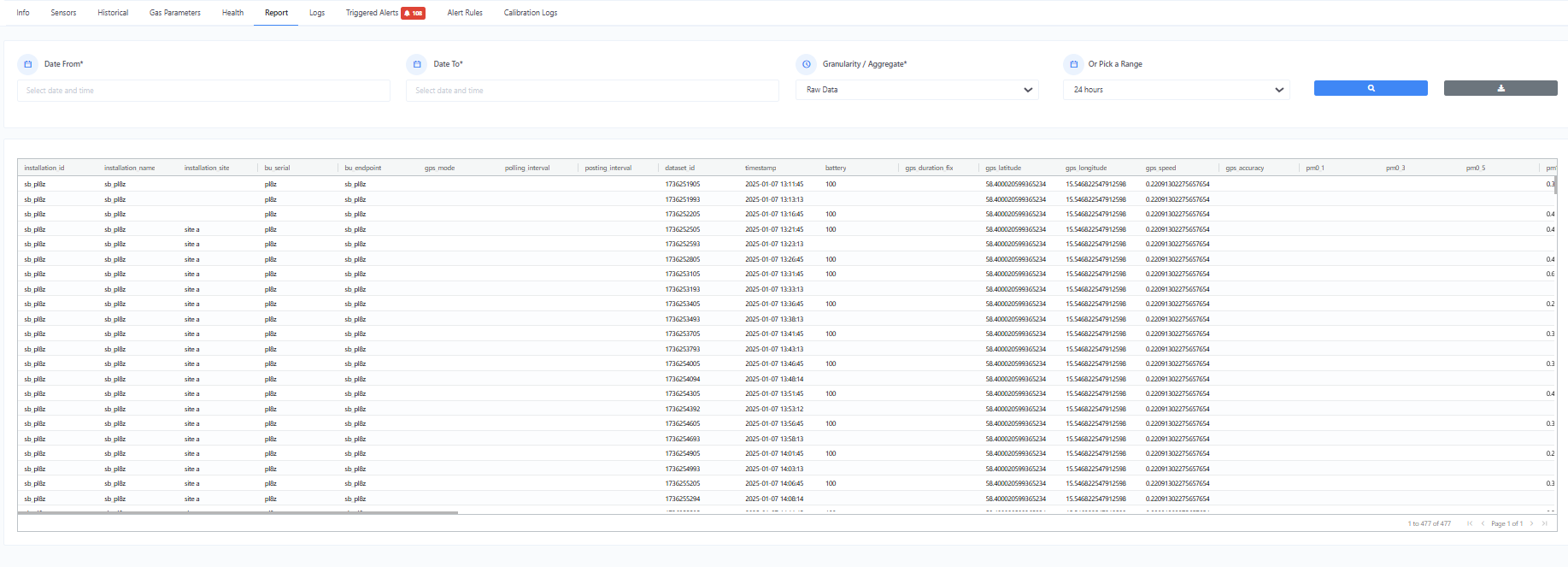The width and height of the screenshot is (1568, 567).
Task: Click dataset id 1736254094 cell
Action: pos(683,379)
